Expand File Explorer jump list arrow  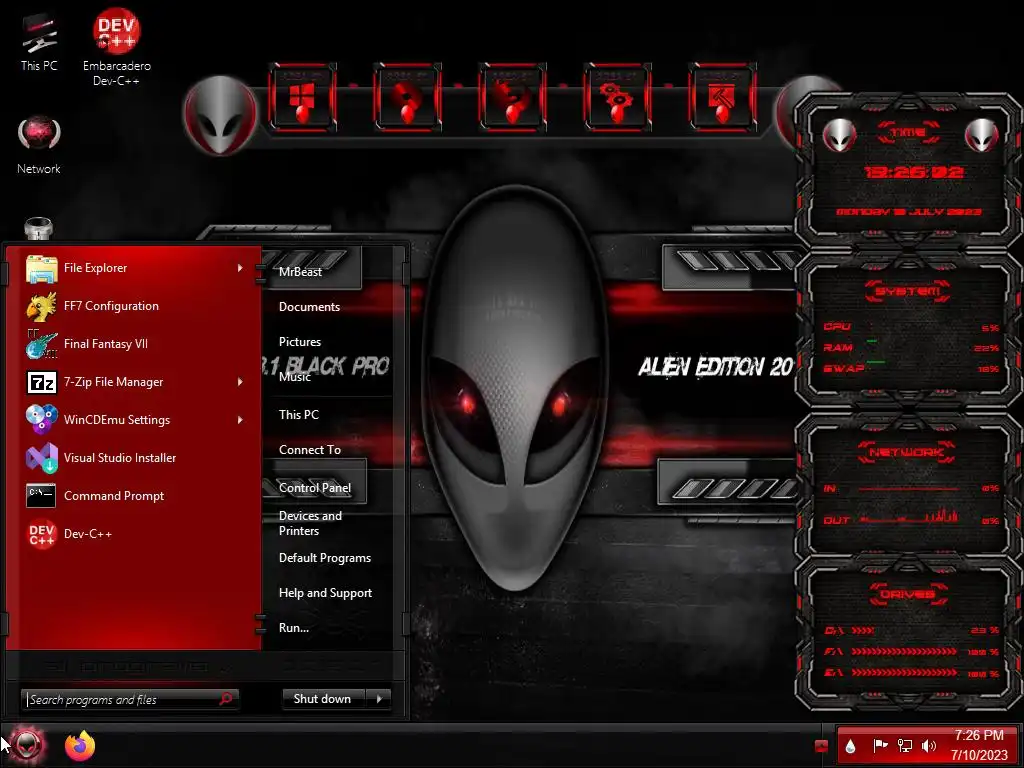240,268
